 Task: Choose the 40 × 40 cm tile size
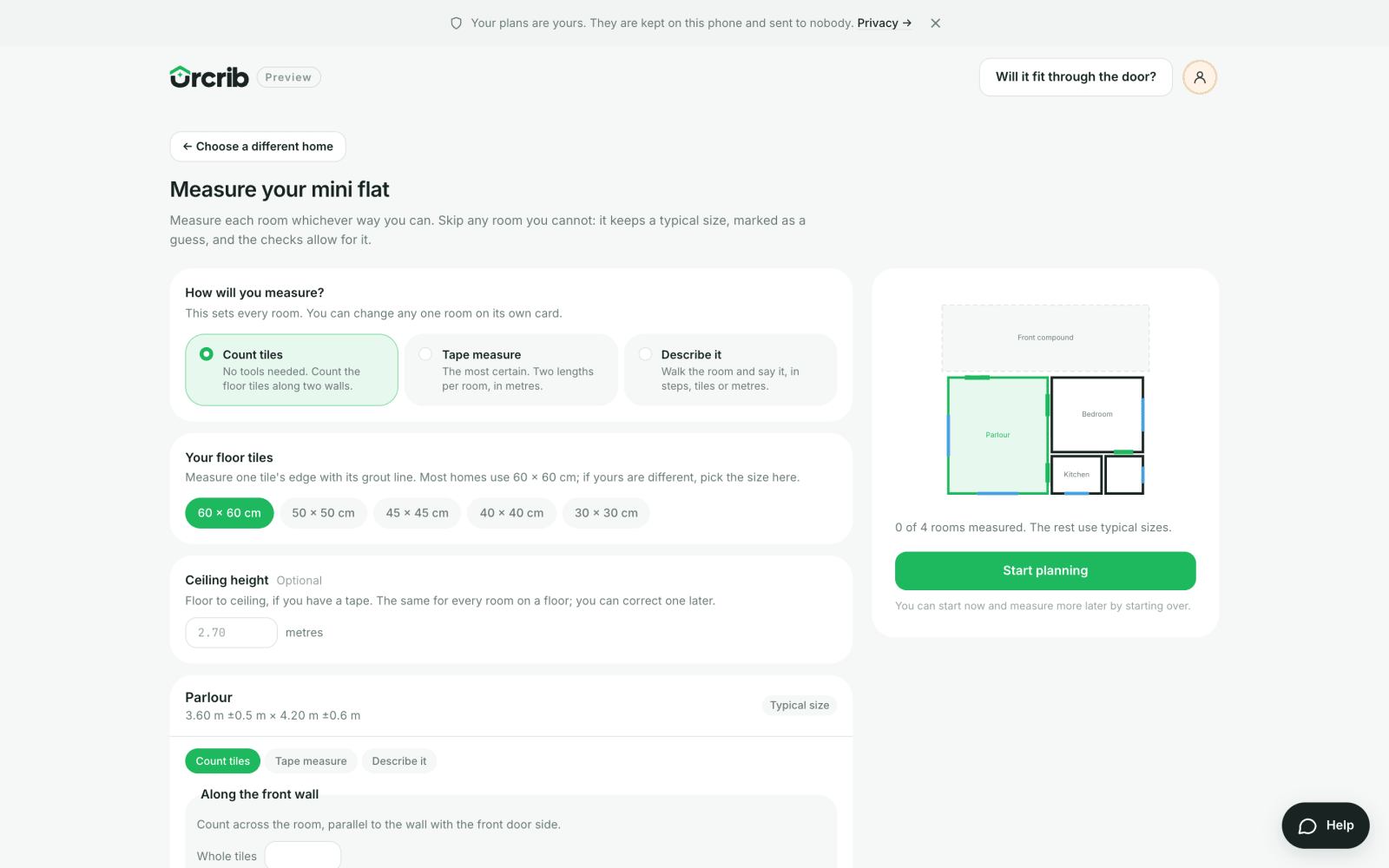512,513
